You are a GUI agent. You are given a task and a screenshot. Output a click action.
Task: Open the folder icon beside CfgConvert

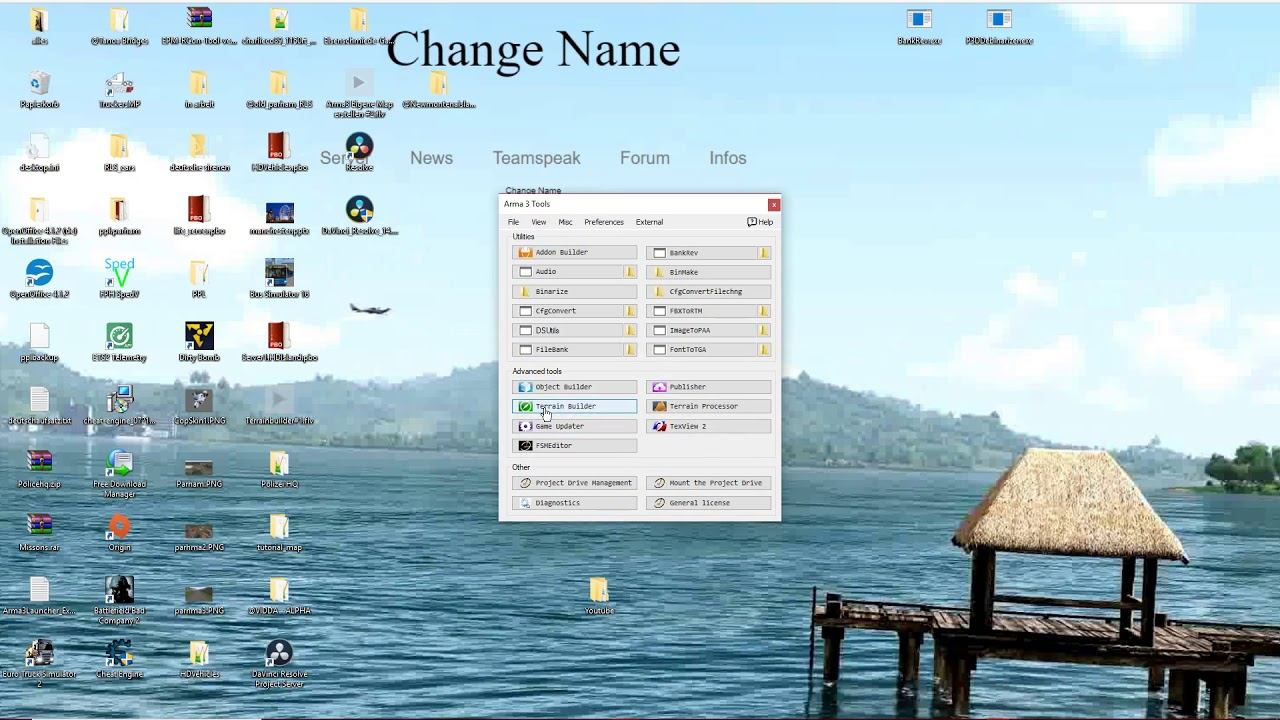click(630, 311)
